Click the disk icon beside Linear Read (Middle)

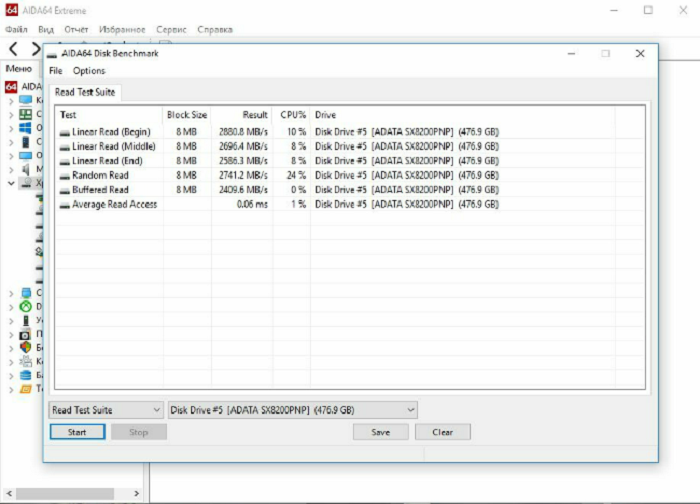tap(65, 147)
